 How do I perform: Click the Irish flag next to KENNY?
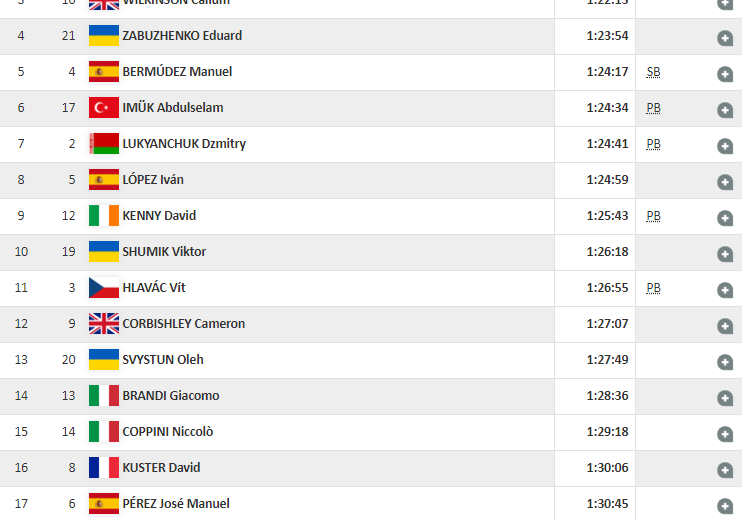point(104,216)
